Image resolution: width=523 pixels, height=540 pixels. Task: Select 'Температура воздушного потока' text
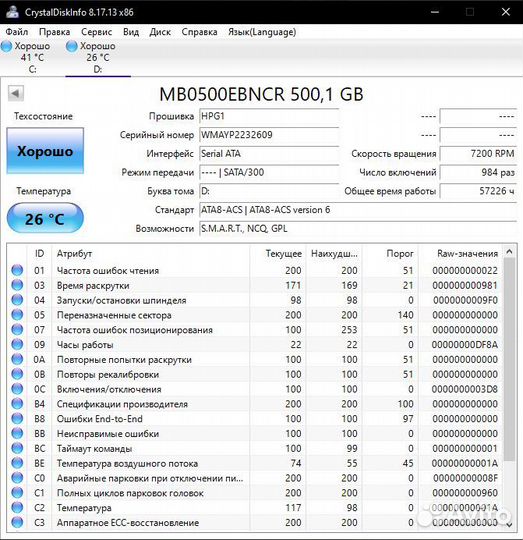coord(127,463)
